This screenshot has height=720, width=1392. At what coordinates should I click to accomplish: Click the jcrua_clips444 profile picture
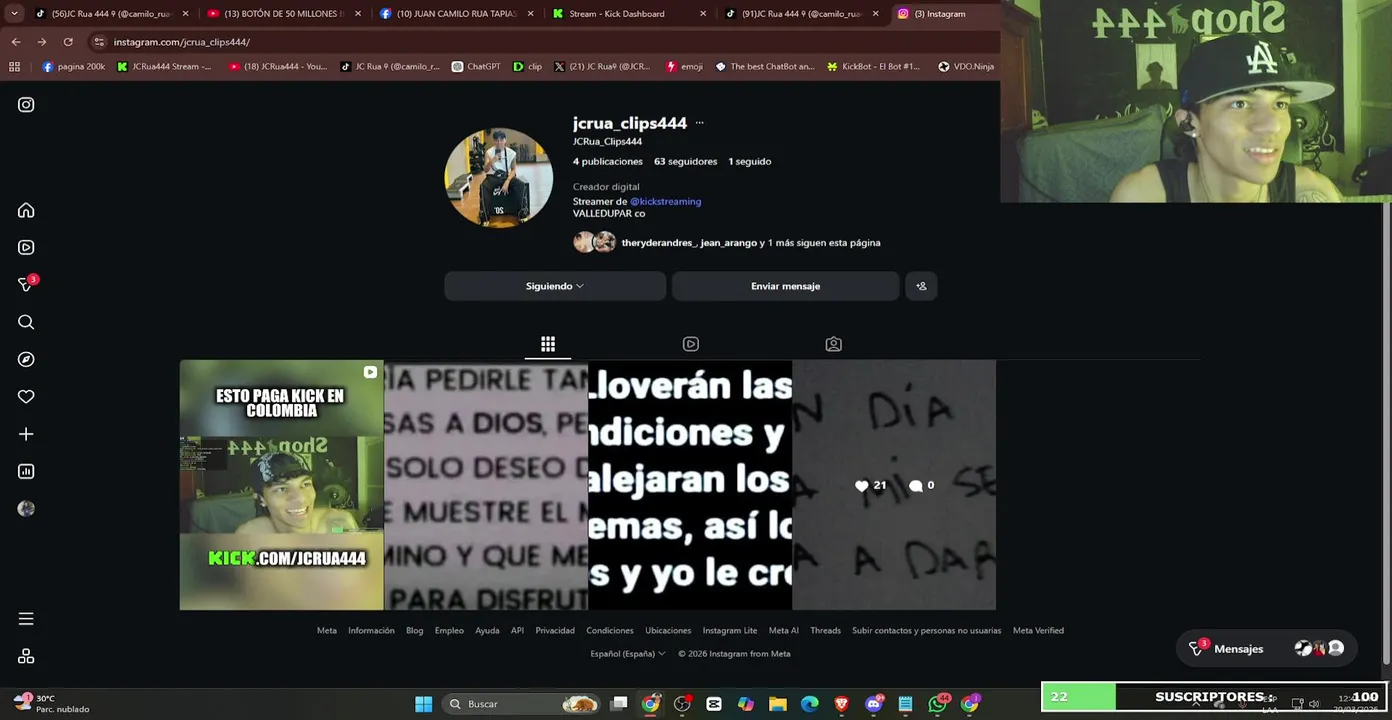click(x=498, y=178)
